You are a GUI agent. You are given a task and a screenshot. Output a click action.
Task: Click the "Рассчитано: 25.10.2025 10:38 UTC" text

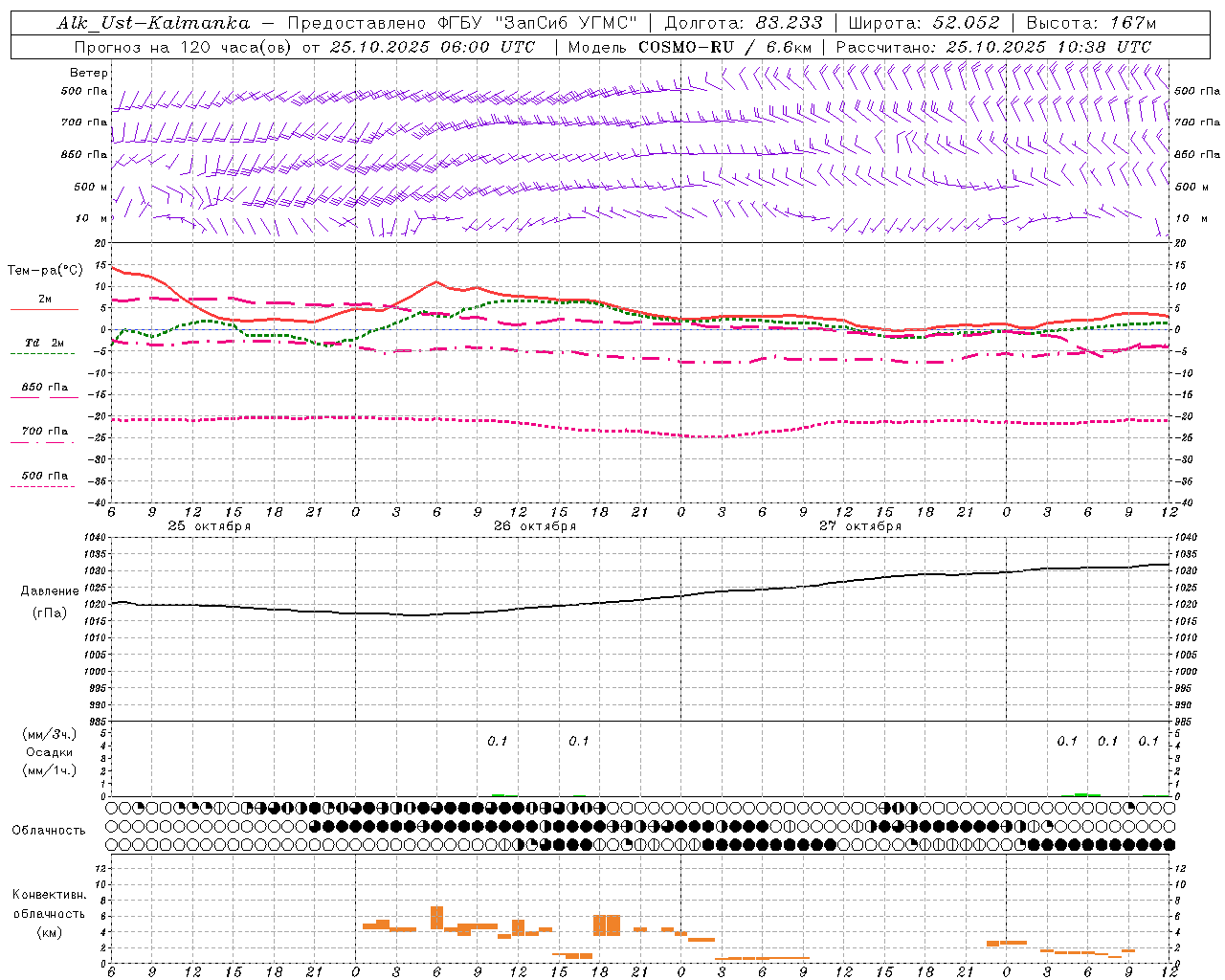coord(993,47)
